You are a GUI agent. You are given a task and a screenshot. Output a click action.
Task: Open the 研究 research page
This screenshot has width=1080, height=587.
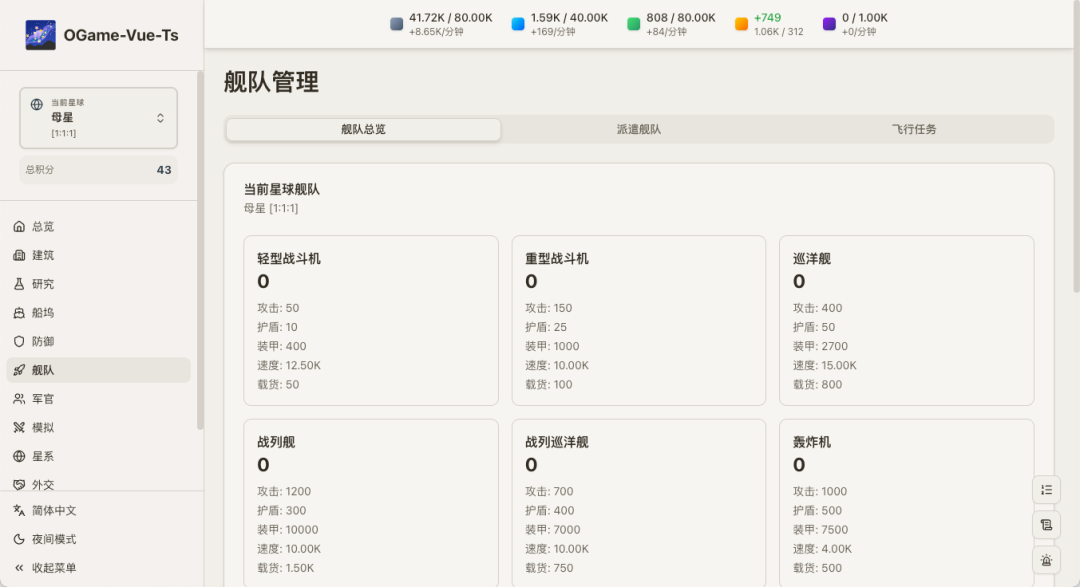click(43, 284)
